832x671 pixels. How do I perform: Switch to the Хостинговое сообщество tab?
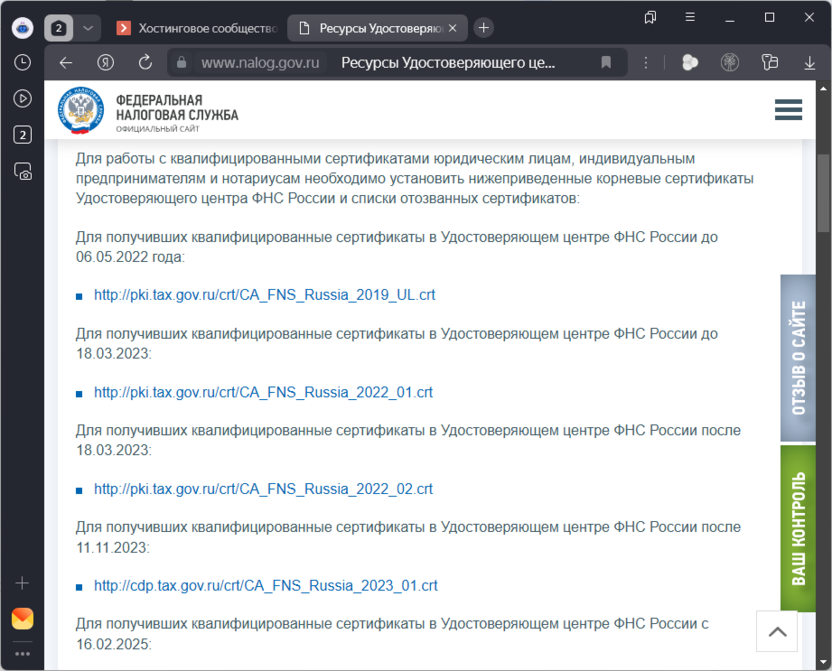point(197,28)
